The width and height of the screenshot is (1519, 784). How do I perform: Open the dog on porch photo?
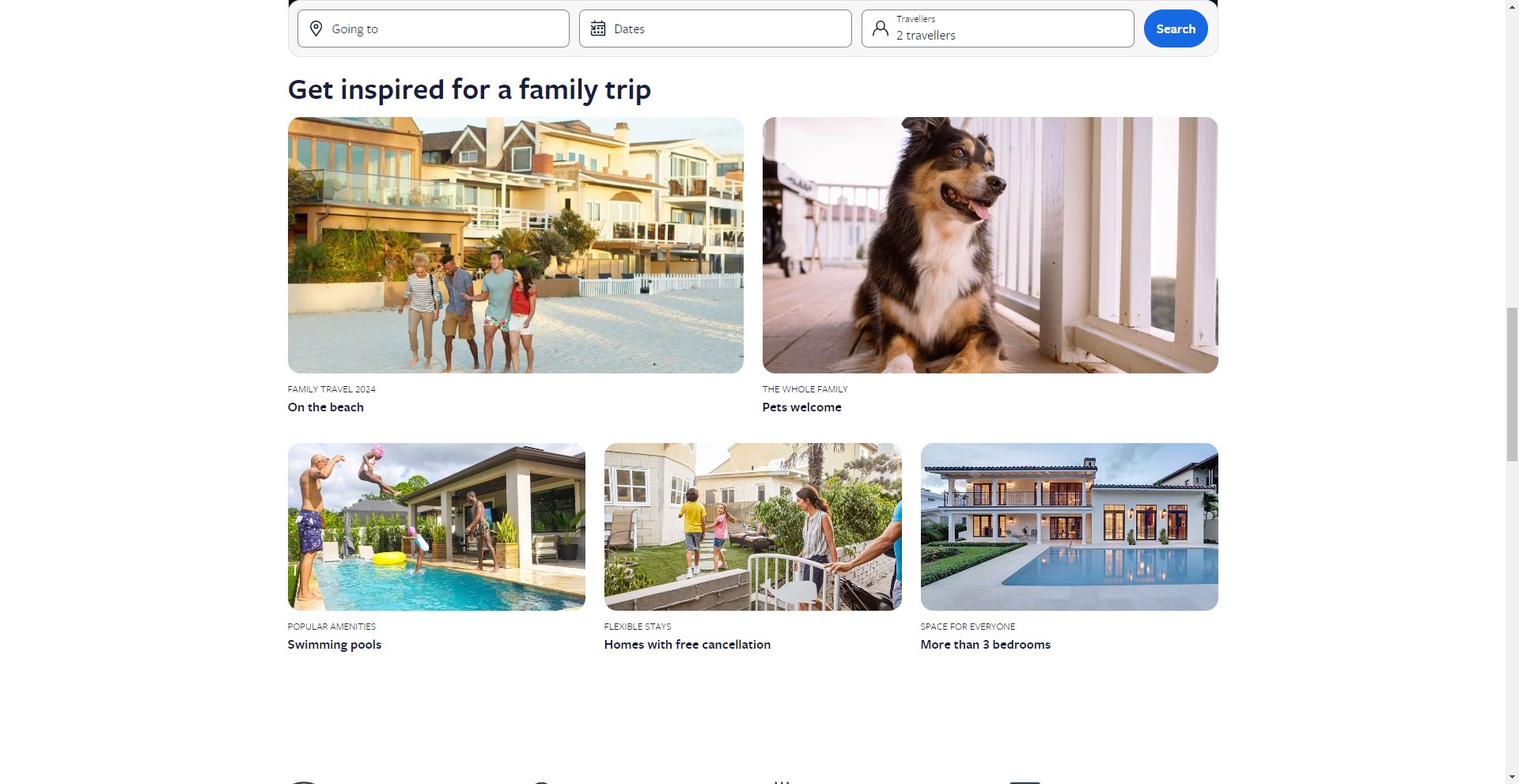point(991,245)
